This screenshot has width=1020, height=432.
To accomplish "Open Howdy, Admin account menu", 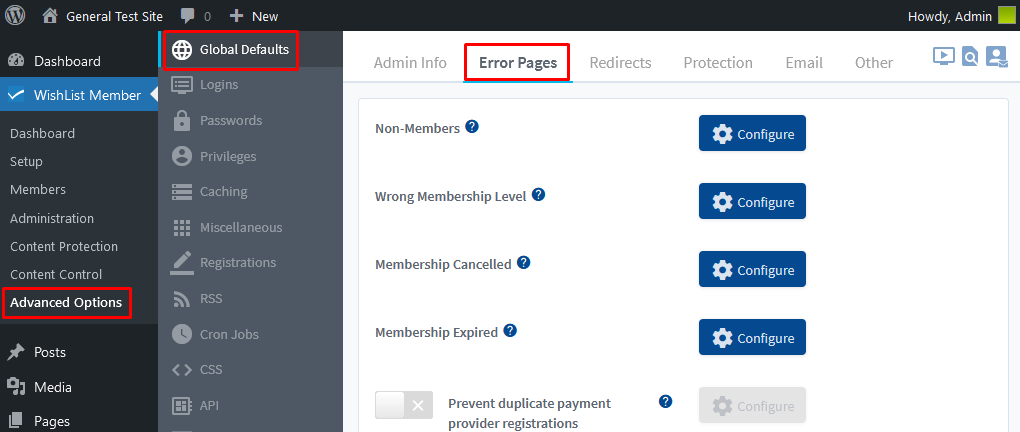I will tap(961, 16).
